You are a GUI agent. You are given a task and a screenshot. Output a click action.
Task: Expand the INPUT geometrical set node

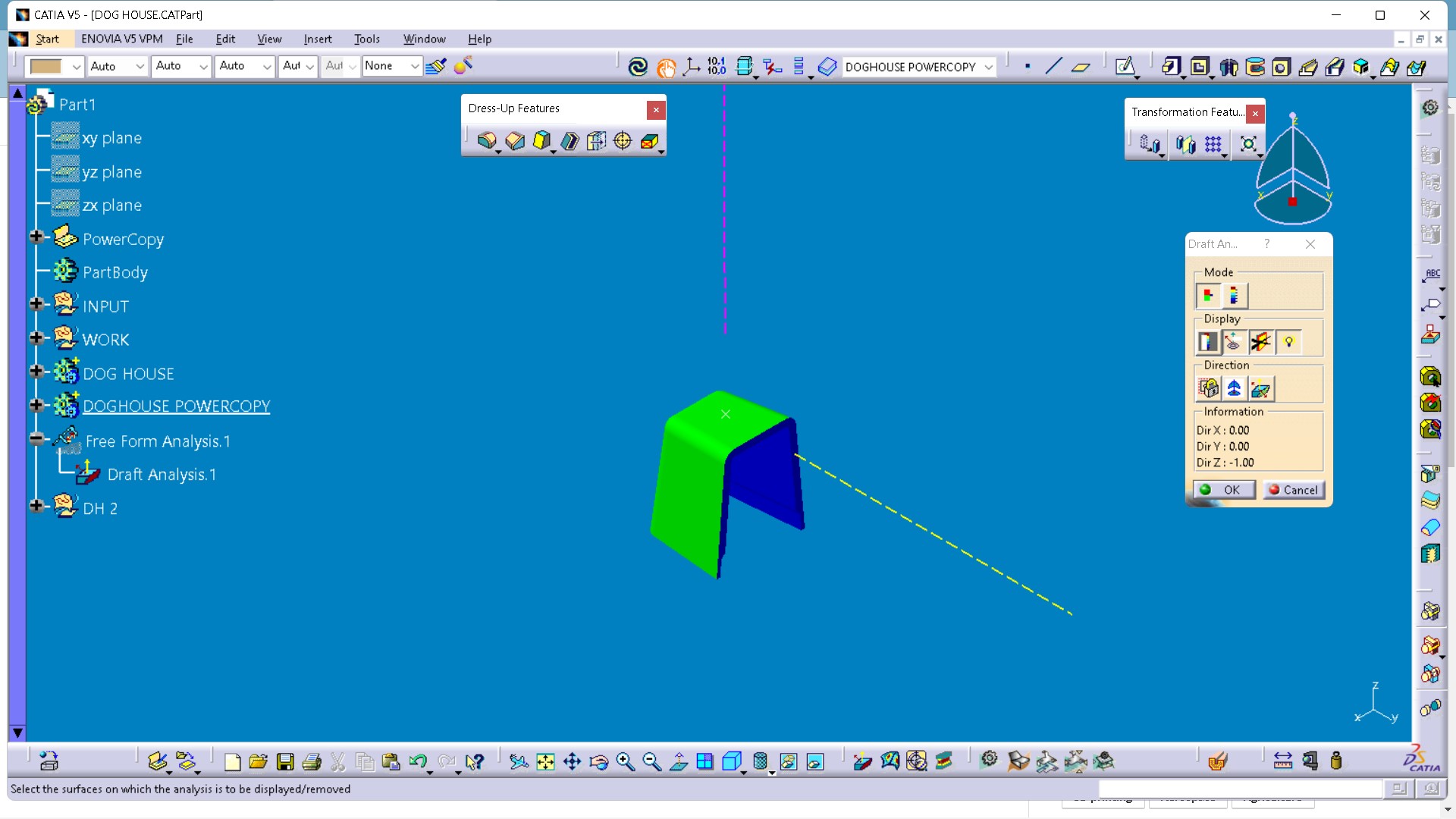pos(36,304)
